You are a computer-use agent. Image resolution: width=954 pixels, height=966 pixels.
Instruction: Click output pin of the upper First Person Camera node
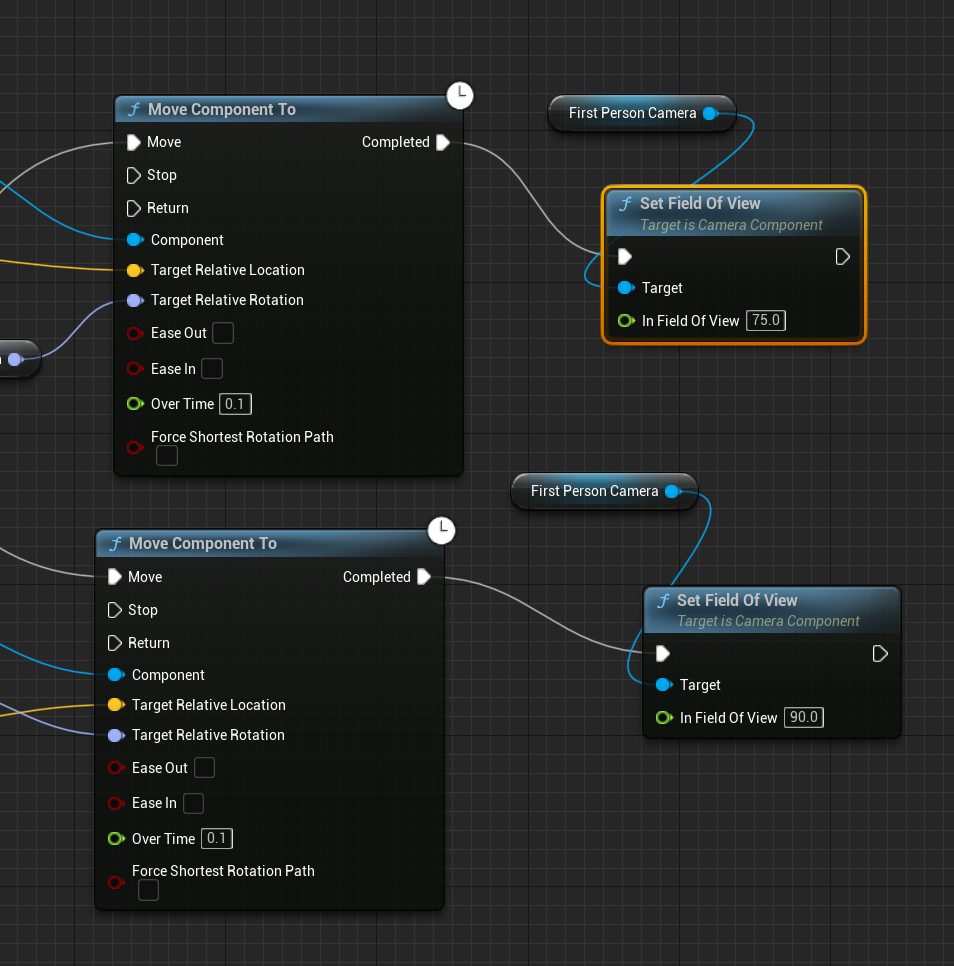pyautogui.click(x=710, y=114)
